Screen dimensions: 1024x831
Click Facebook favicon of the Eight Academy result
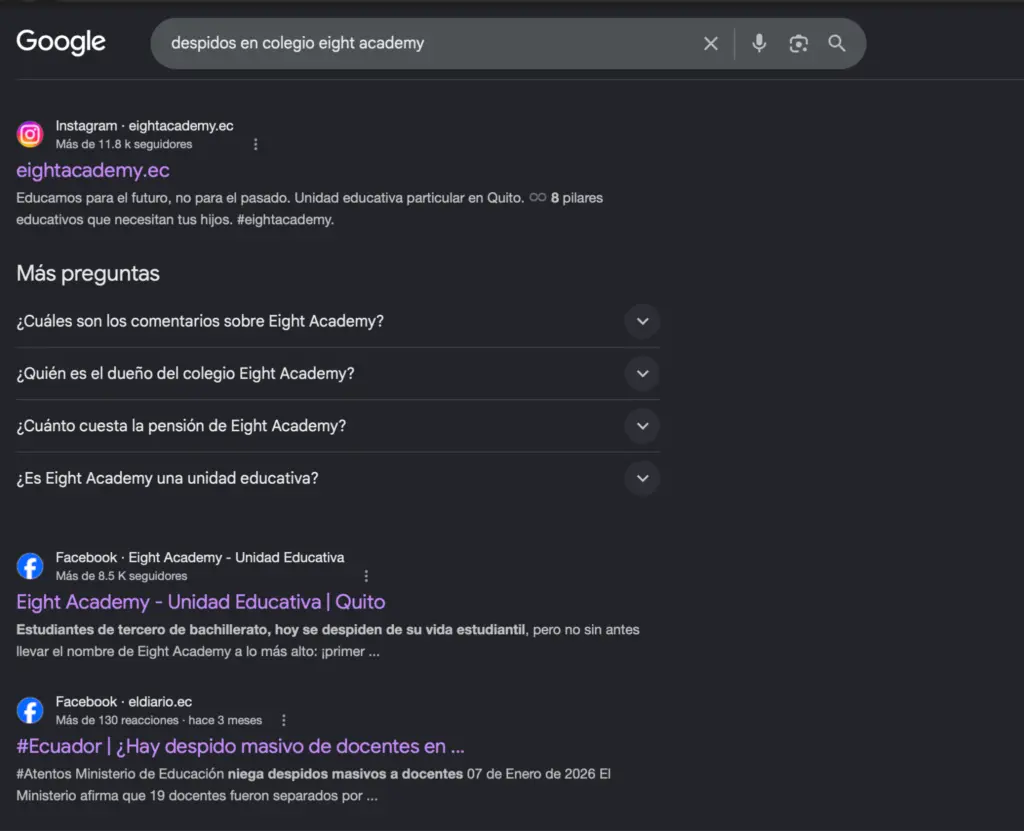(30, 566)
